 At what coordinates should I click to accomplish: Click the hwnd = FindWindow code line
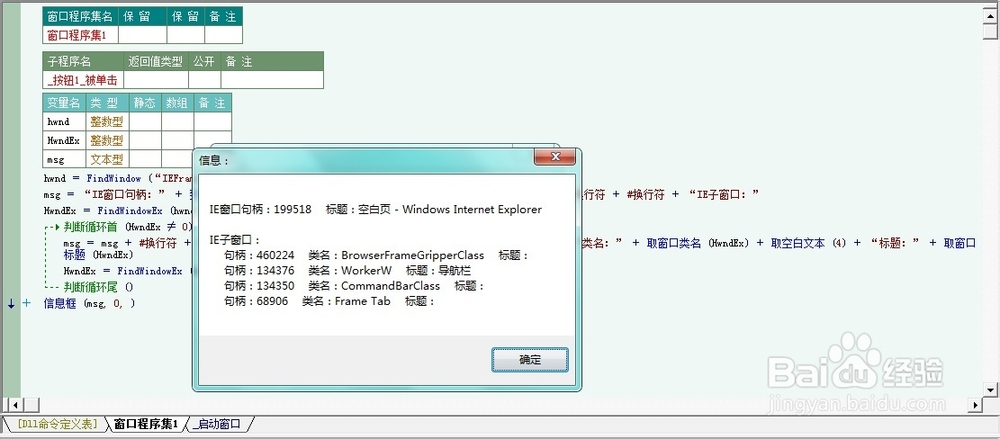(118, 179)
